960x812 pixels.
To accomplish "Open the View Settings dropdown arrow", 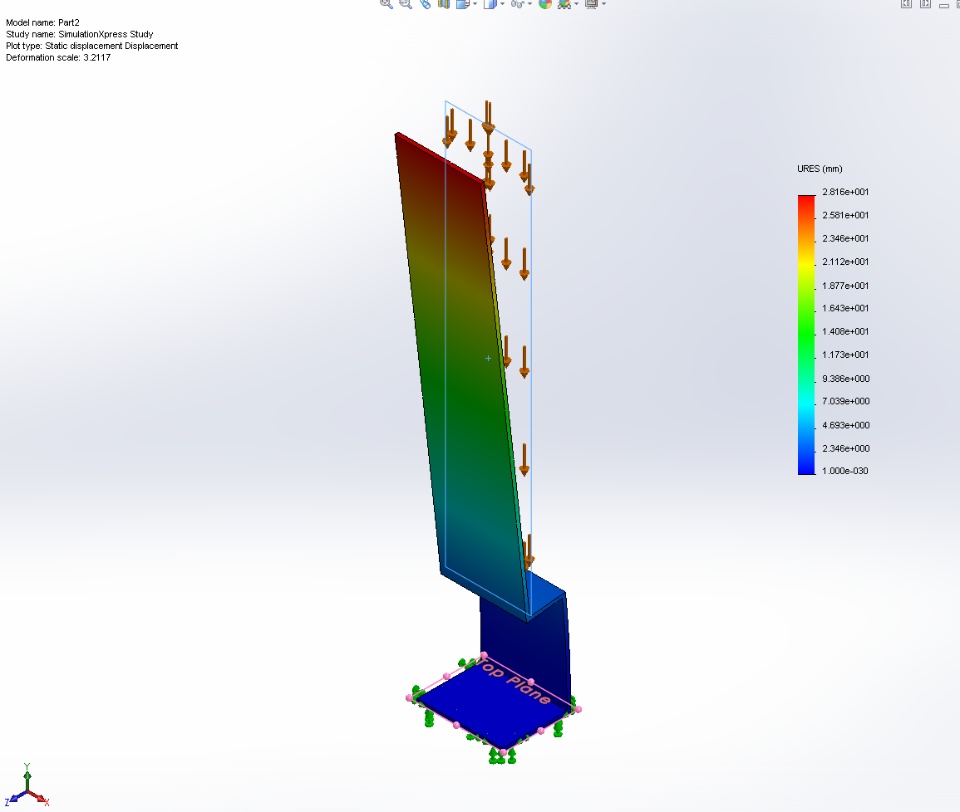I will [x=604, y=3].
